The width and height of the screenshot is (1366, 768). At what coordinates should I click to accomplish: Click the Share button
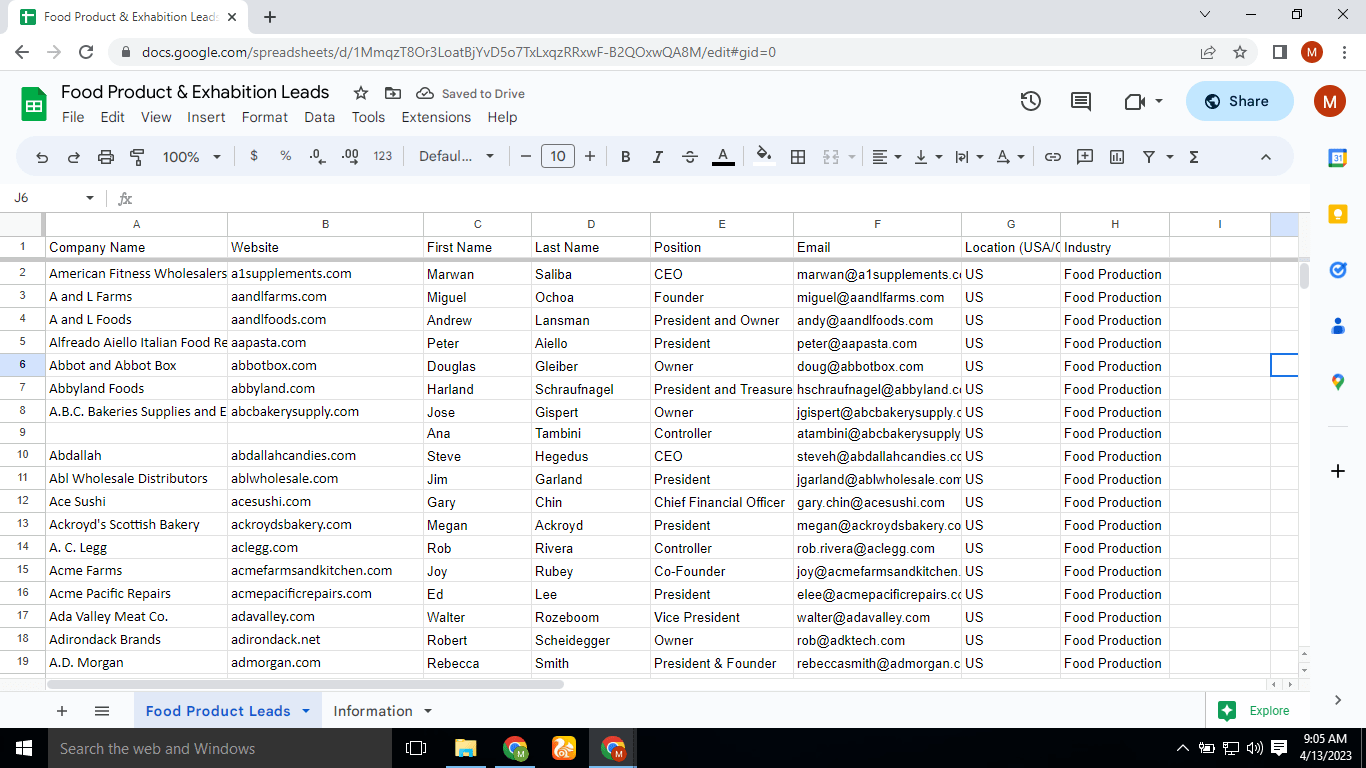click(1239, 101)
